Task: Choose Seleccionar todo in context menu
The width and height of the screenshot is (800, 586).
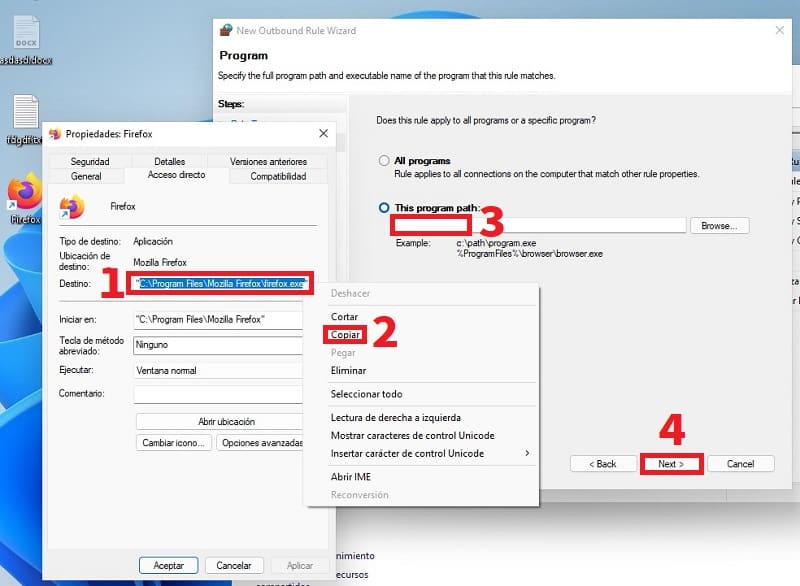Action: pyautogui.click(x=366, y=394)
